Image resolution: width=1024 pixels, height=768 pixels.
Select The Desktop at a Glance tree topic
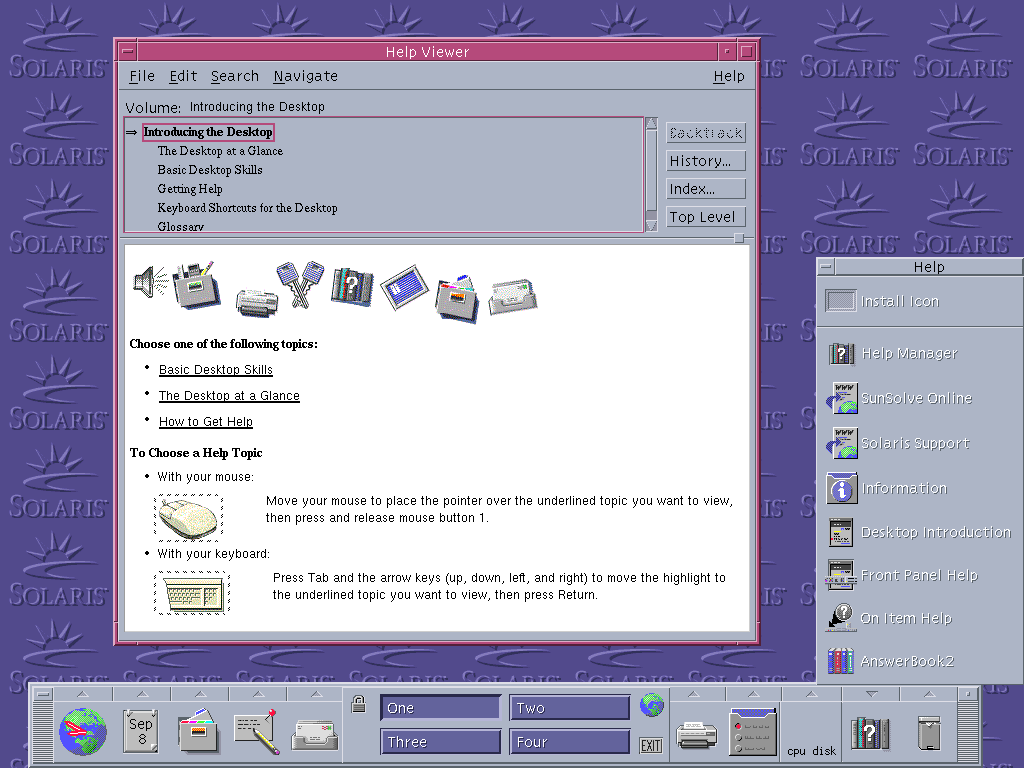(220, 151)
